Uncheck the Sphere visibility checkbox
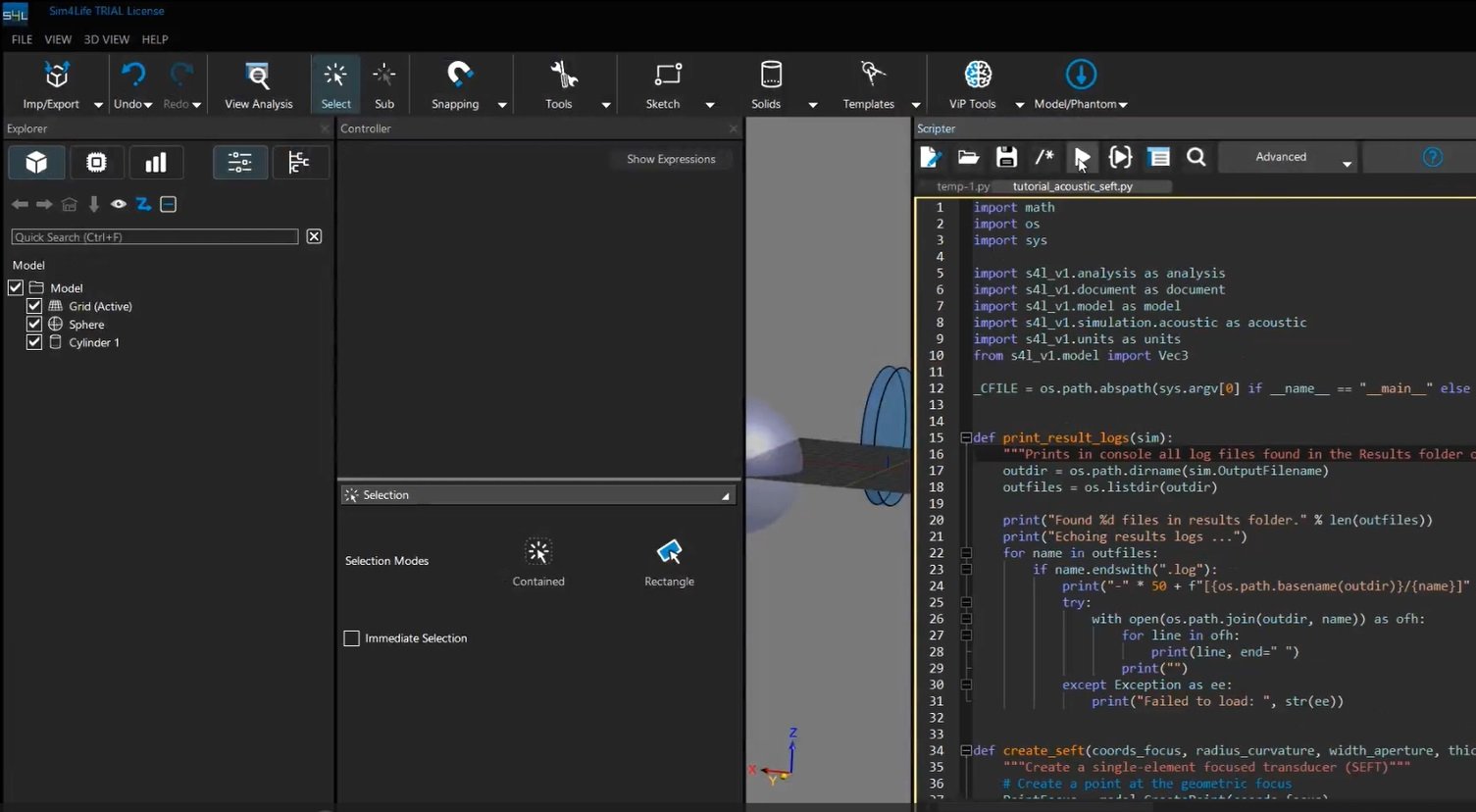The width and height of the screenshot is (1476, 812). pyautogui.click(x=34, y=325)
